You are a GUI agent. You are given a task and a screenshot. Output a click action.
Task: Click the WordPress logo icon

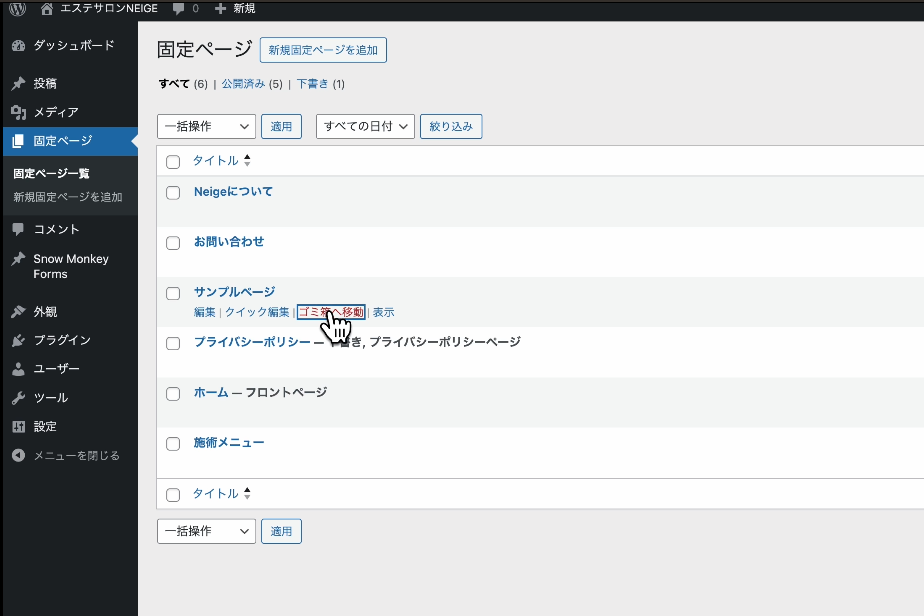pos(17,9)
